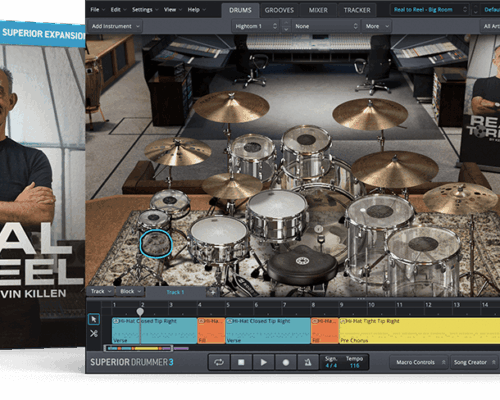
Task: Switch to the MIXER tab
Action: coord(318,10)
